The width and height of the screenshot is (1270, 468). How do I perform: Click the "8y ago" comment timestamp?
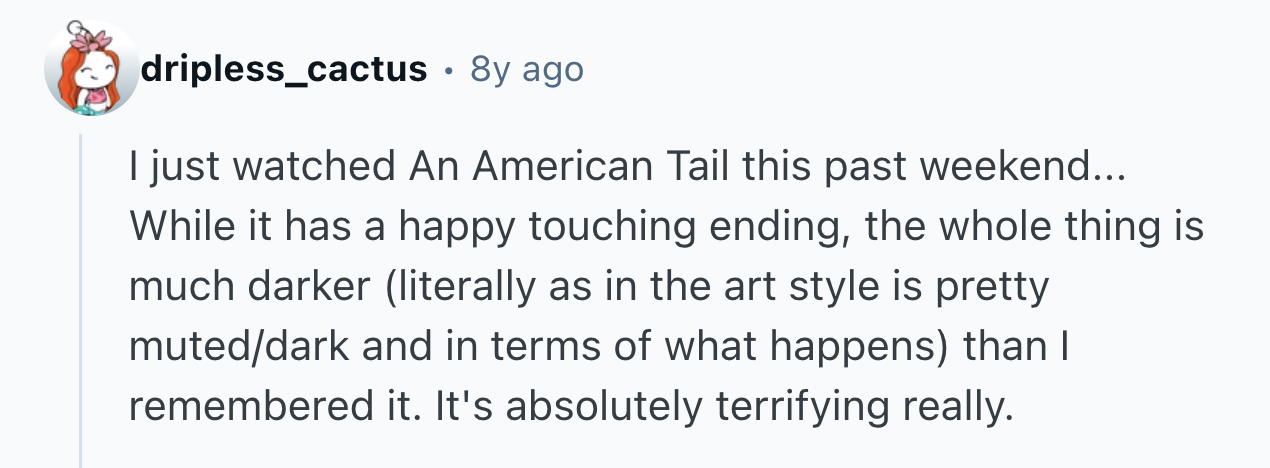[x=526, y=70]
